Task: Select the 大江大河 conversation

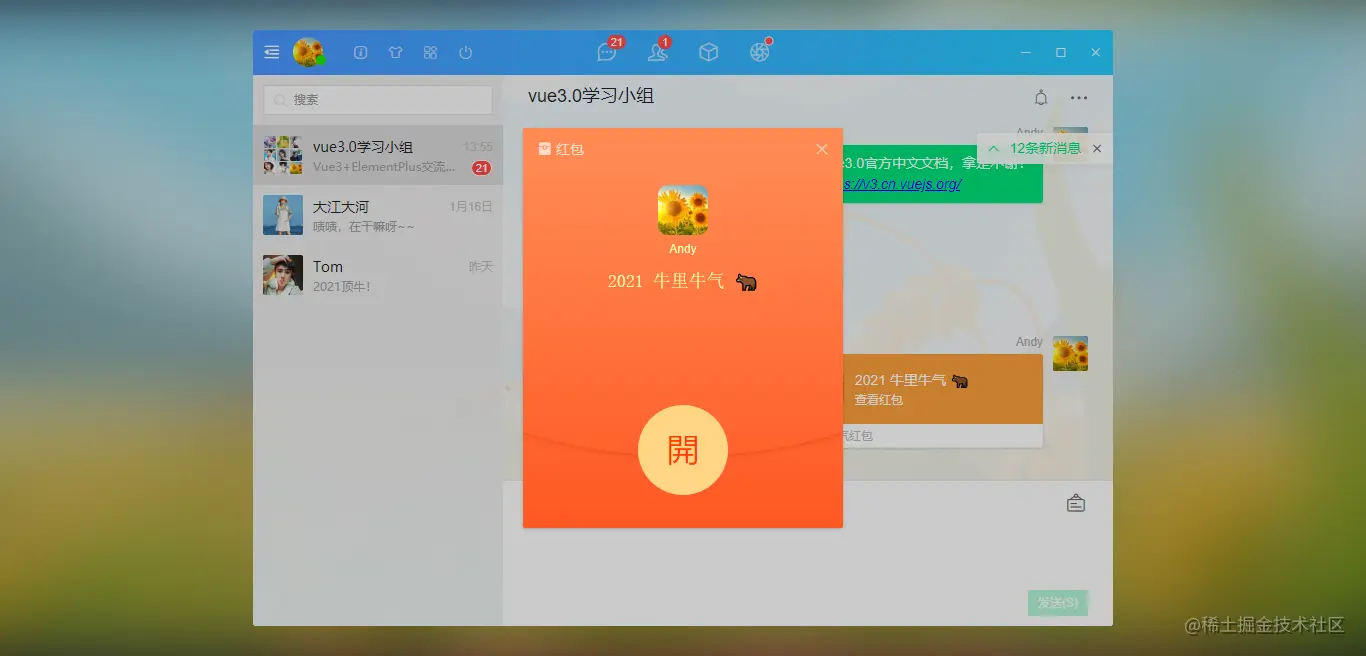Action: coord(378,215)
